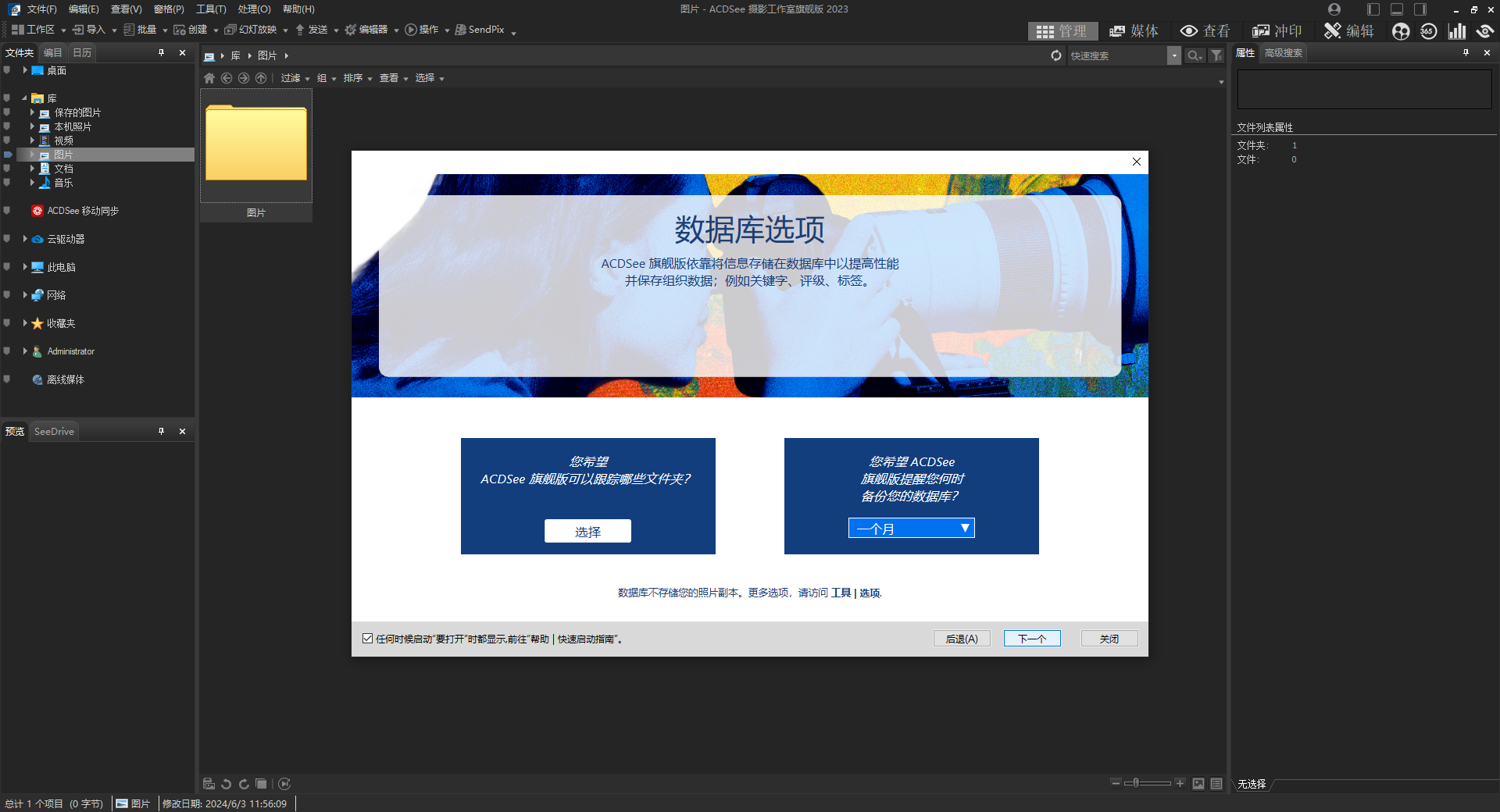Open the 工具(T) menu
The width and height of the screenshot is (1500, 812).
211,9
